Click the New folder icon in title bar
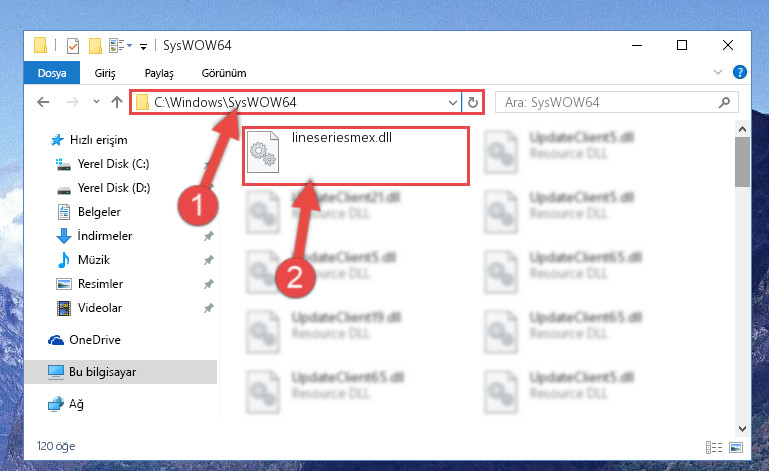This screenshot has height=471, width=769. (x=95, y=46)
